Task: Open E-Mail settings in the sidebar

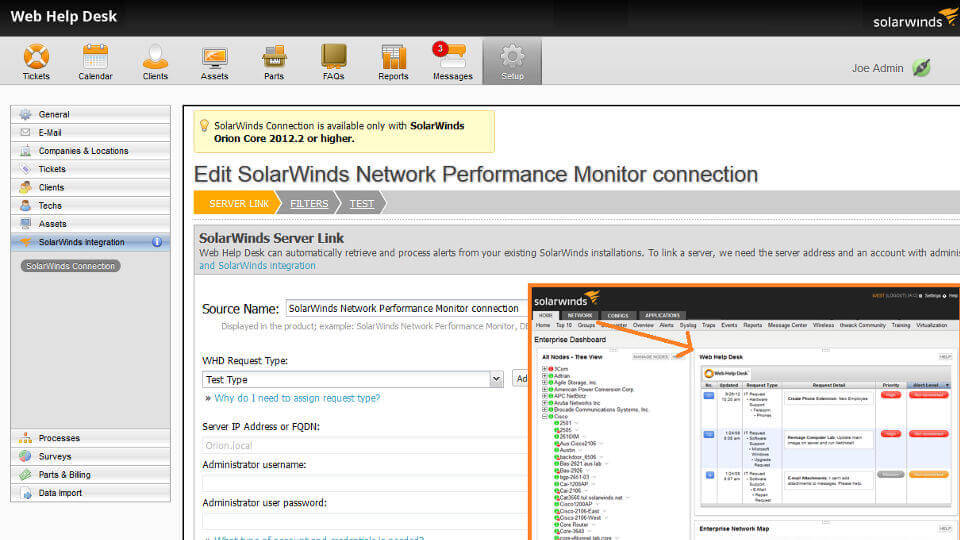Action: tap(91, 132)
